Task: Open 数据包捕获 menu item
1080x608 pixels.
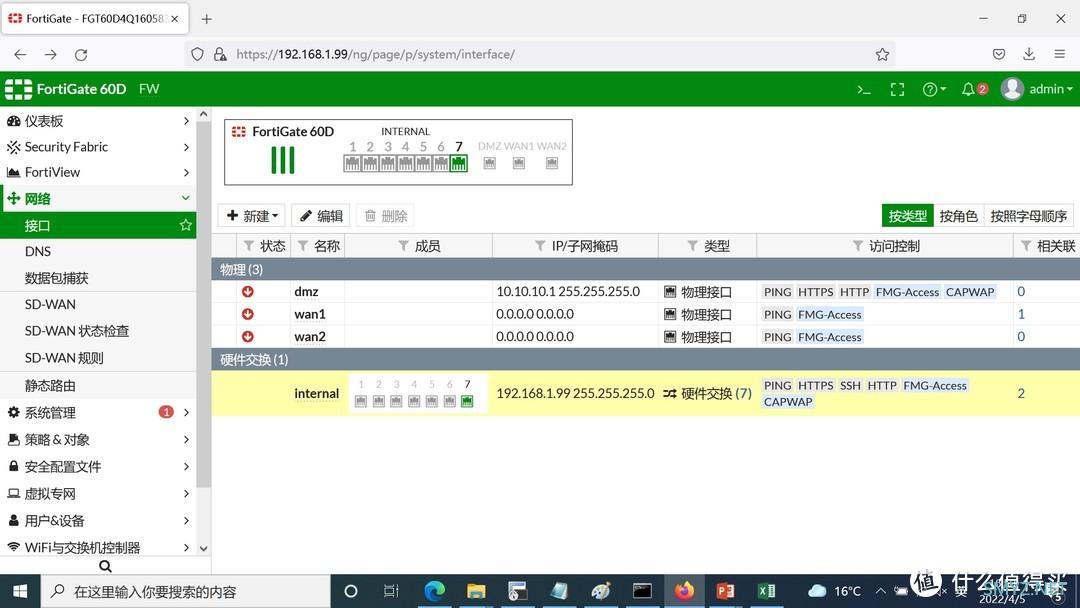Action: [x=98, y=278]
